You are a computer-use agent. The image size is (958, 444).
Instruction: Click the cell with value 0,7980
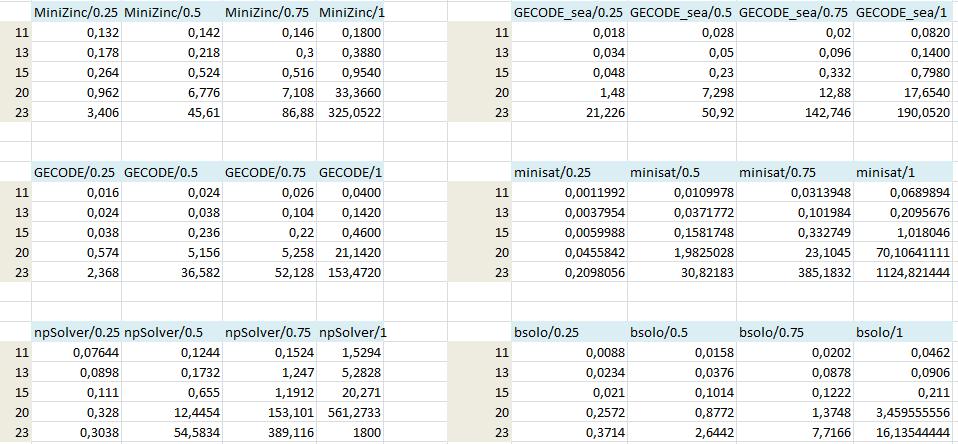click(904, 72)
